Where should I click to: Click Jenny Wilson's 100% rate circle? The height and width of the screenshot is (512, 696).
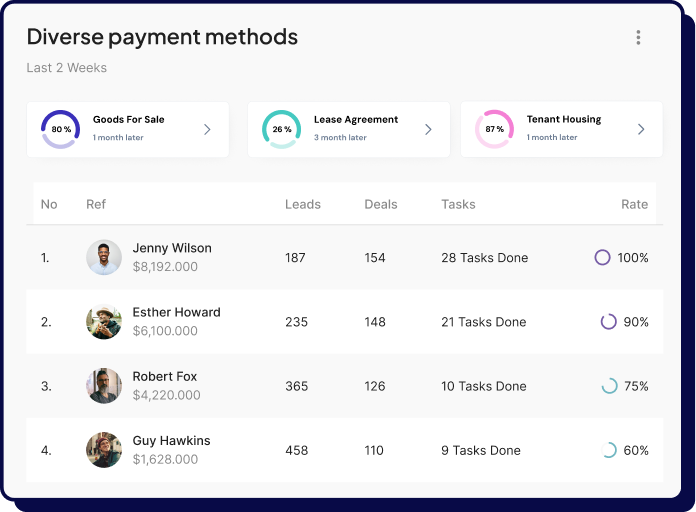(602, 258)
